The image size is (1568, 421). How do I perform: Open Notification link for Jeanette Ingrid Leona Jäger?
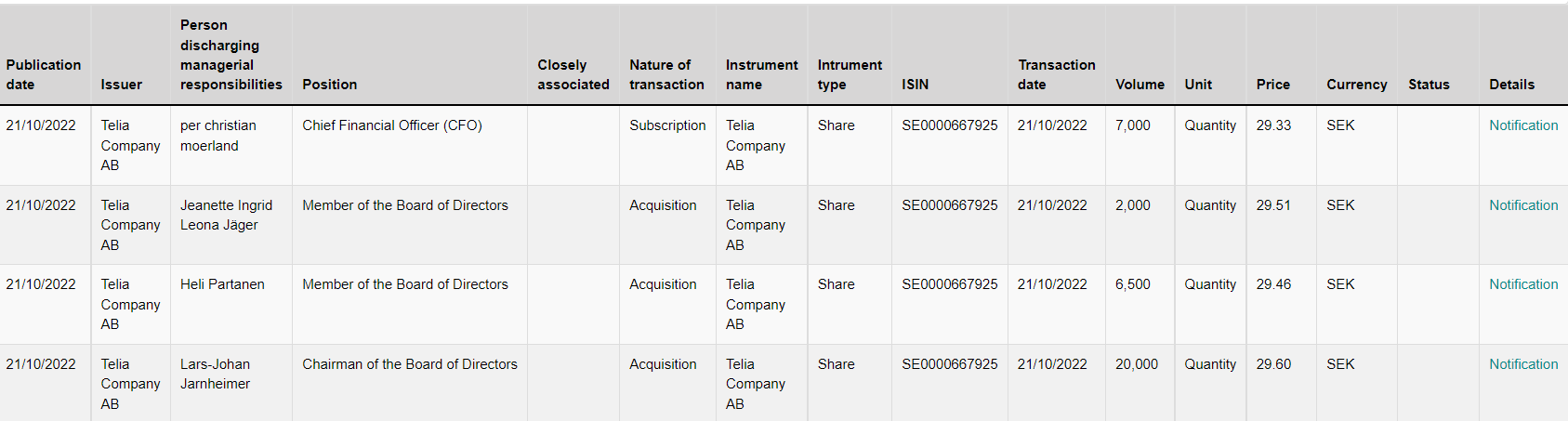coord(1522,205)
